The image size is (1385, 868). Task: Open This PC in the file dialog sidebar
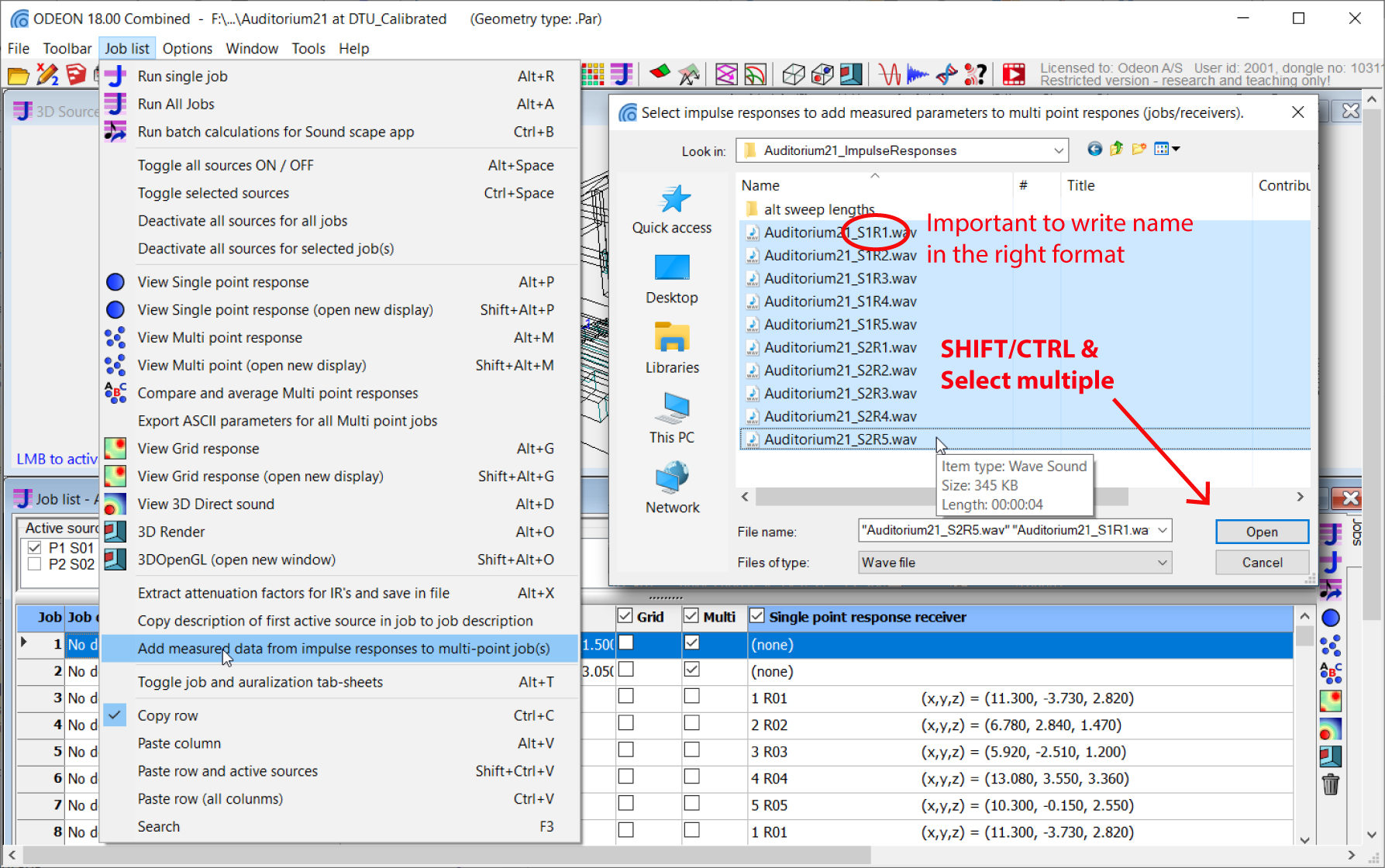672,418
